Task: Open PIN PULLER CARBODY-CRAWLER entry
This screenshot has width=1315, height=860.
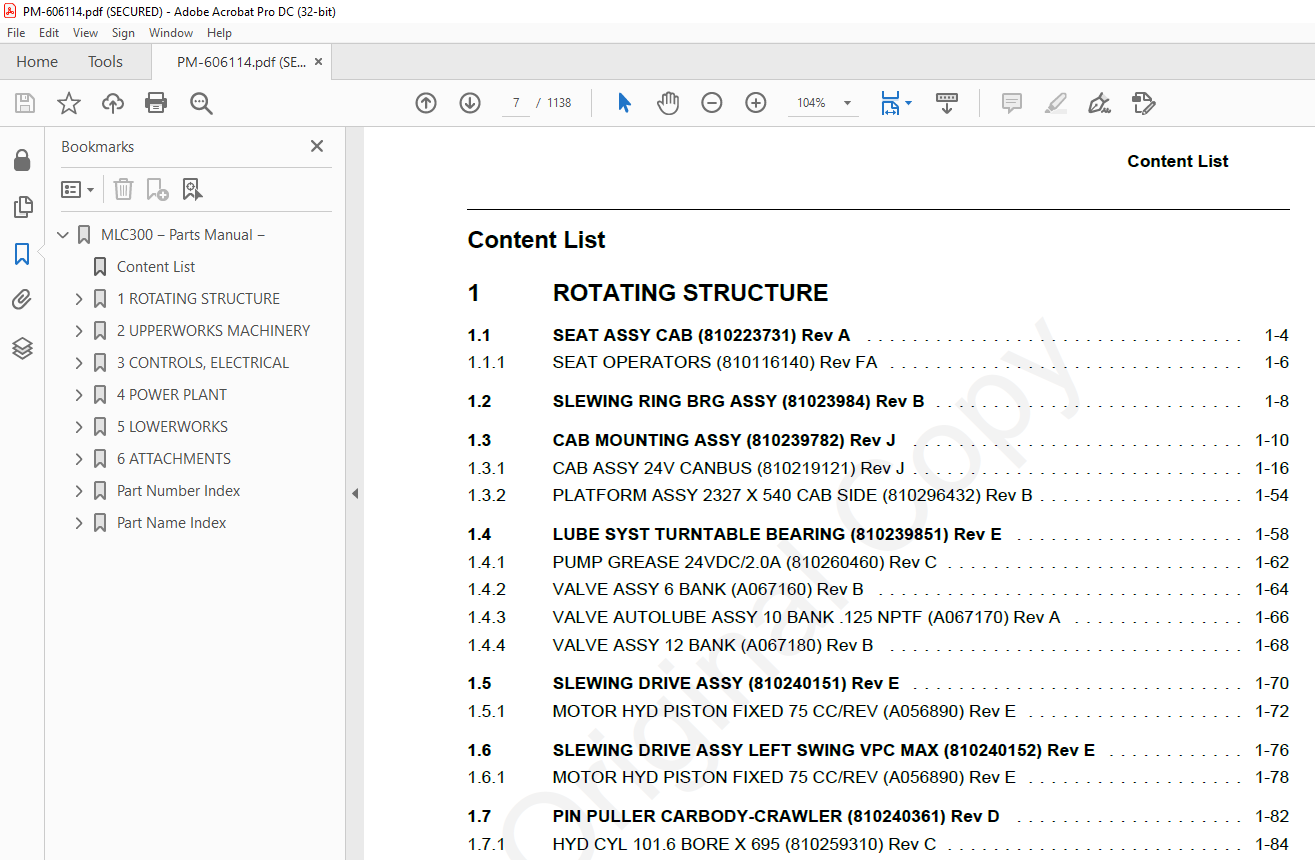Action: pyautogui.click(x=776, y=817)
